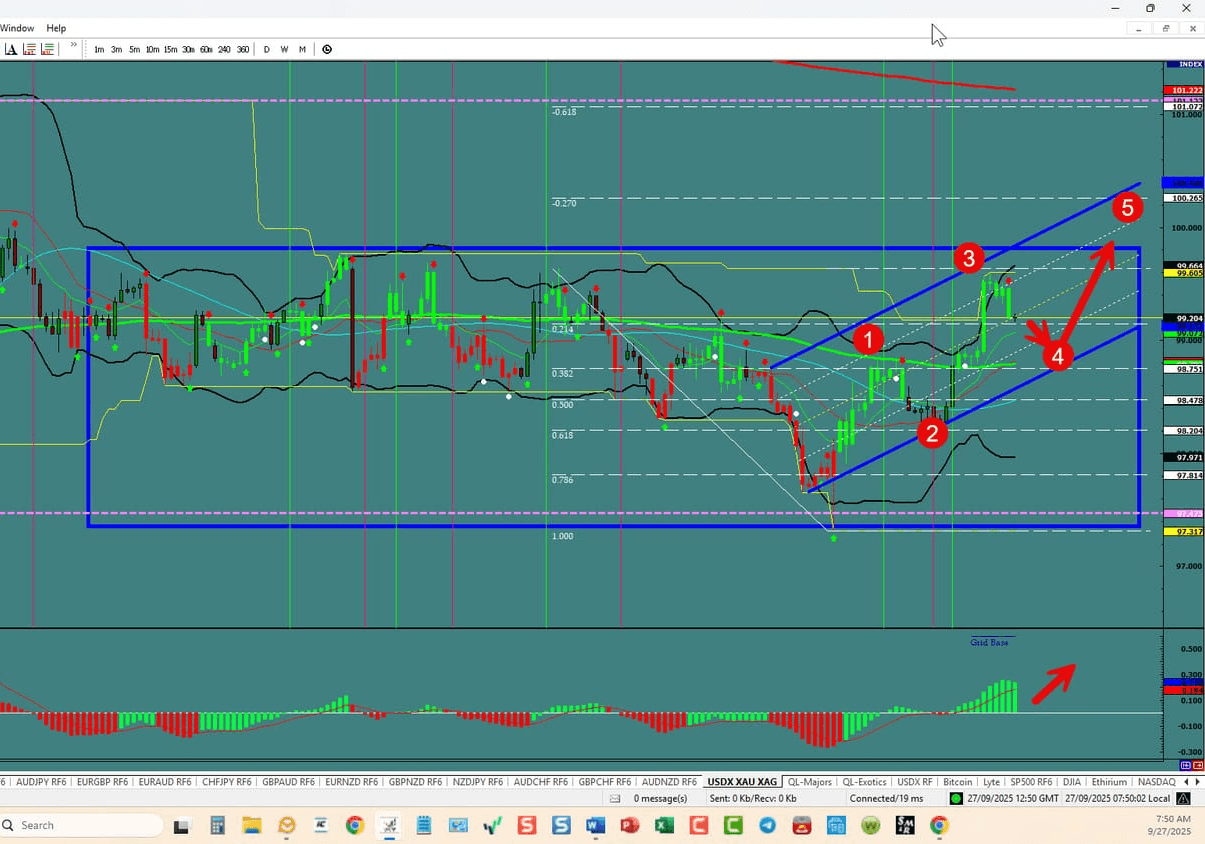
Task: Open Google Chrome from the taskbar
Action: coord(355,826)
